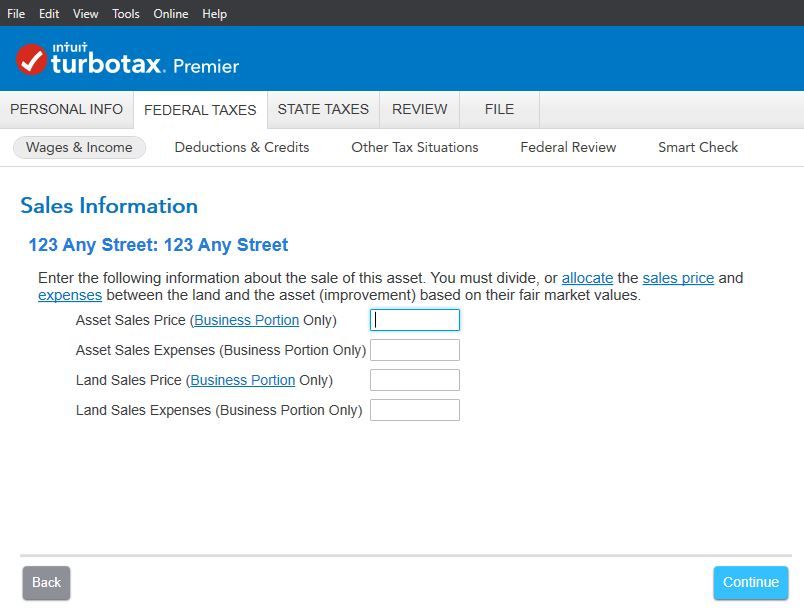Focus the Asset Sales Price input field
804x611 pixels.
coord(415,320)
